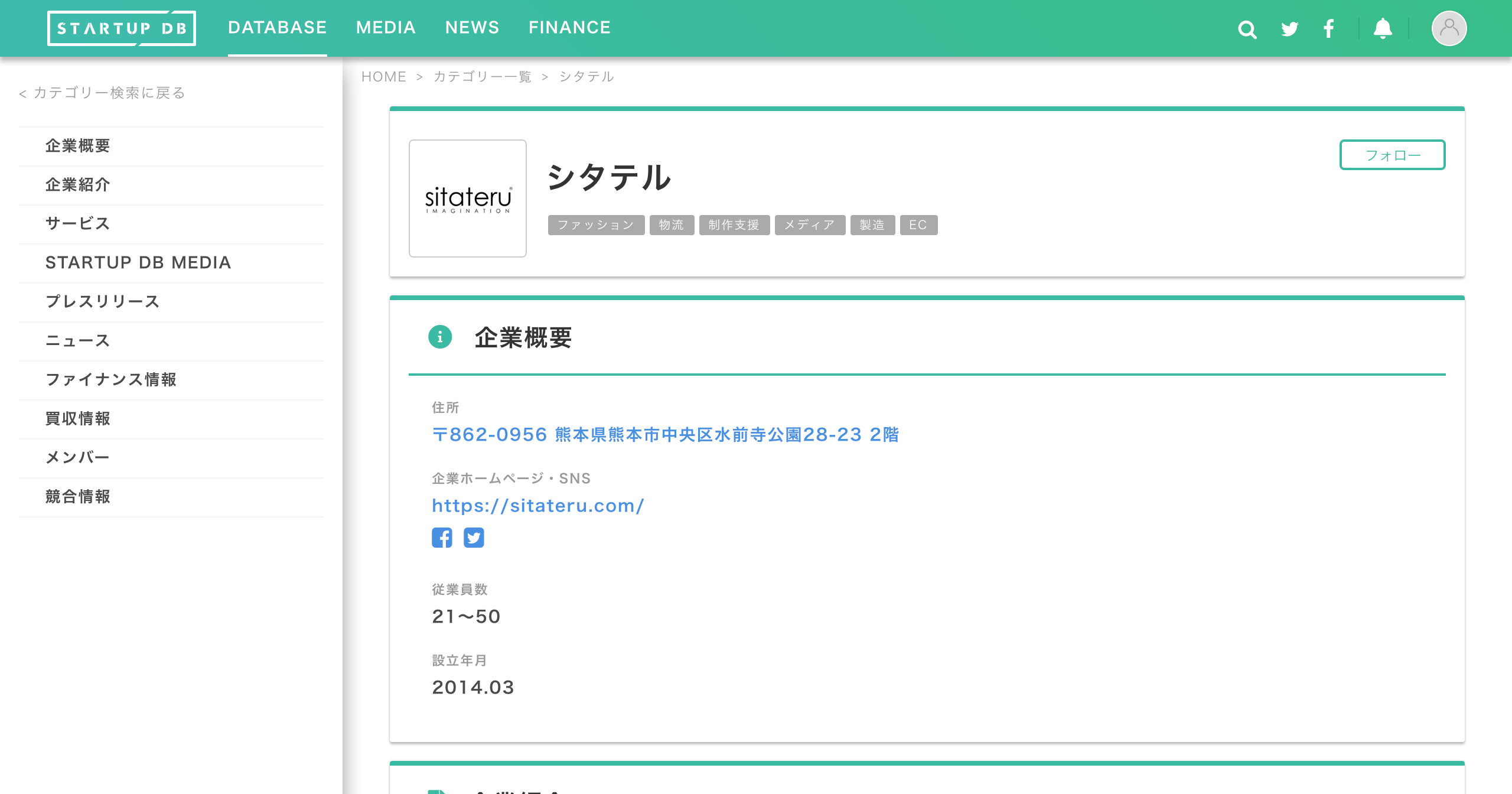Image resolution: width=1512 pixels, height=794 pixels.
Task: Open the Facebook icon in top navigation
Action: (x=1329, y=29)
